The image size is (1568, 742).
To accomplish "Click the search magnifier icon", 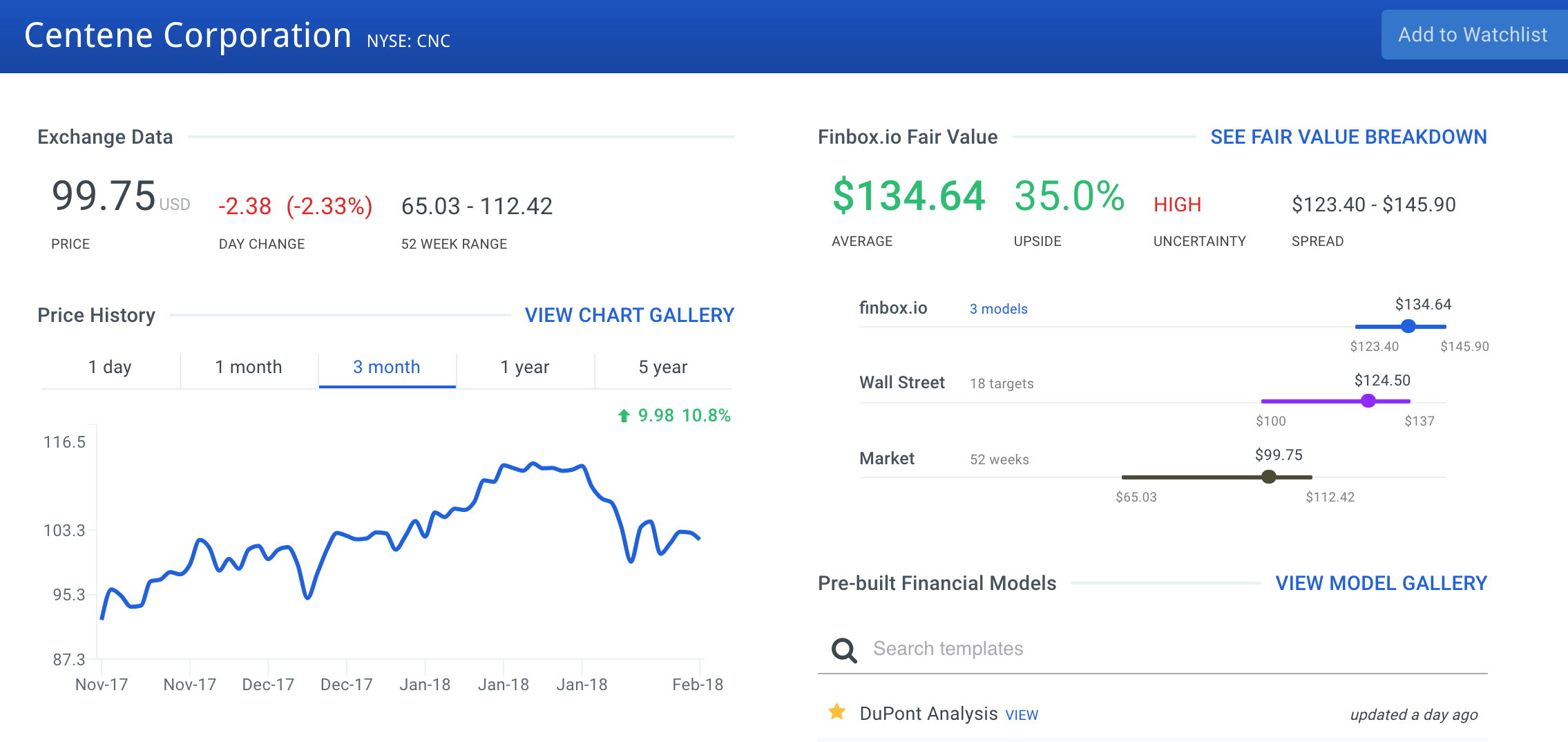I will (844, 650).
